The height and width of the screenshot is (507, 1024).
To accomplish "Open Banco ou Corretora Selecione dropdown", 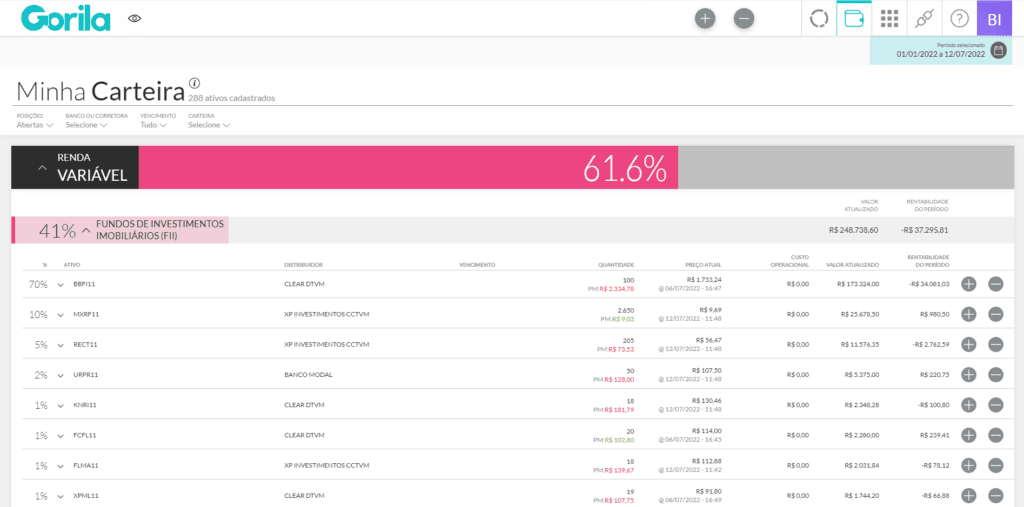I will point(86,125).
